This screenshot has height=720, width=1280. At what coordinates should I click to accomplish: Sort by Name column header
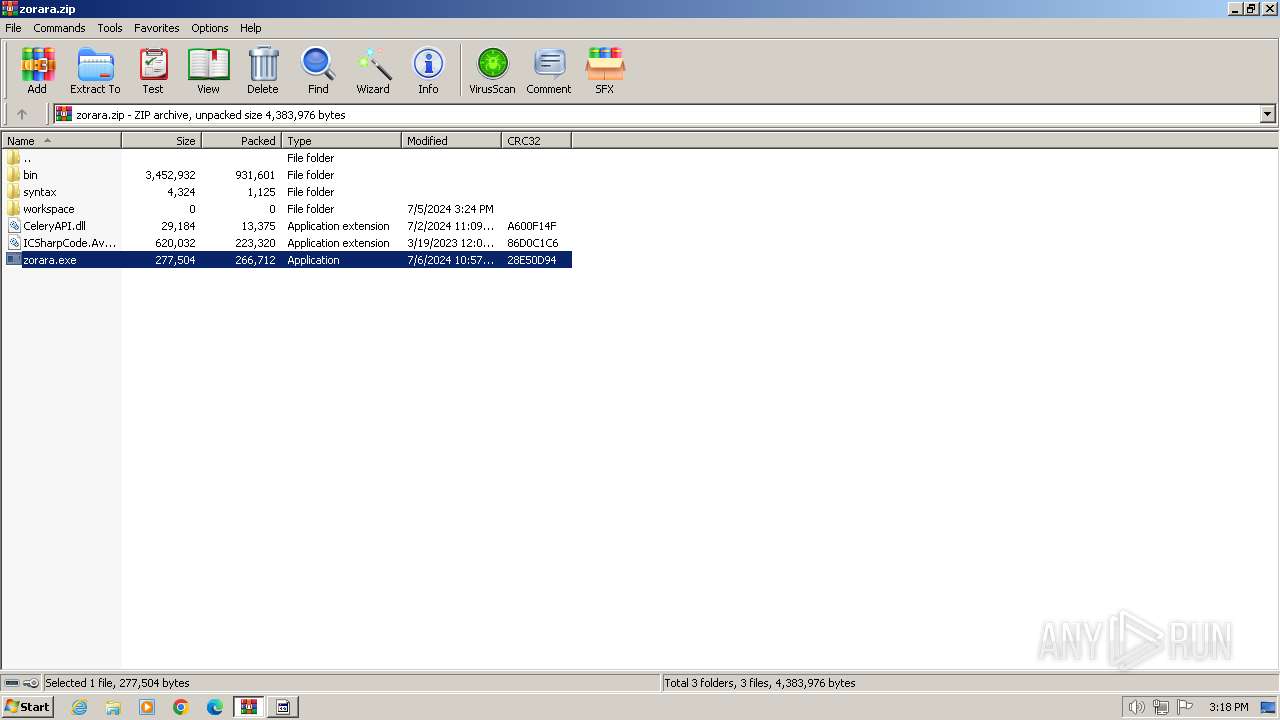click(x=61, y=141)
